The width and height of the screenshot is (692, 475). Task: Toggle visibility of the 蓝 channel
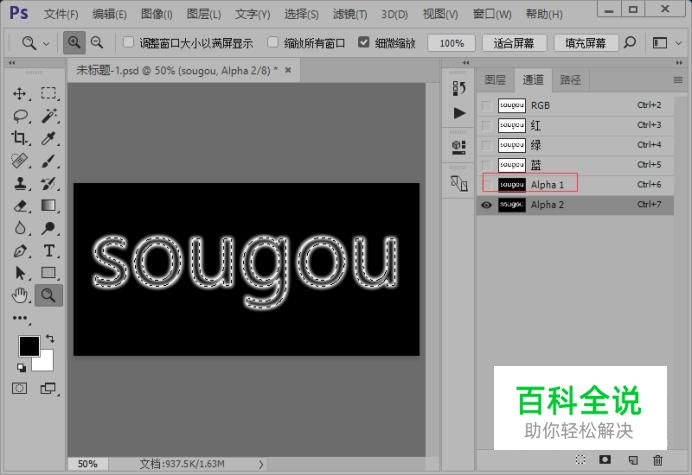(486, 165)
